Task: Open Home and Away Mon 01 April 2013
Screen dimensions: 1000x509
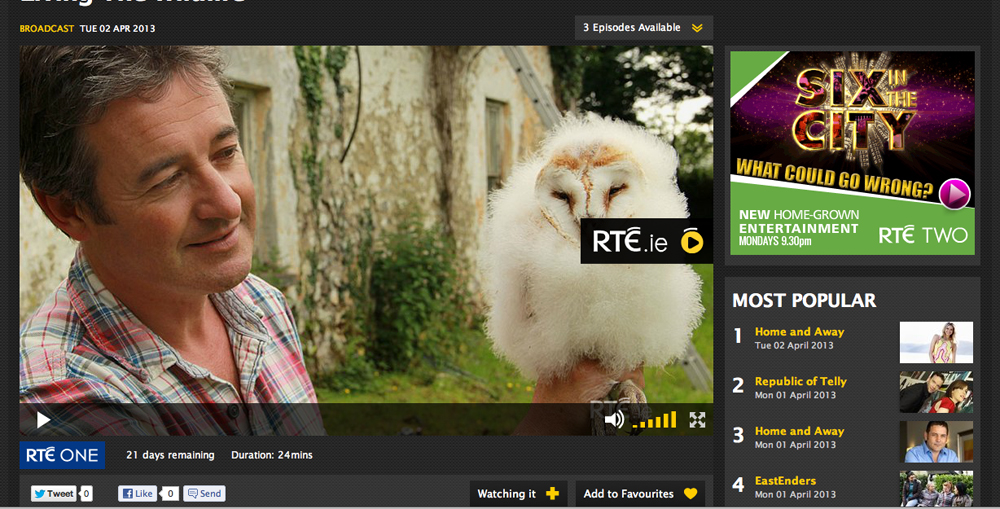Action: [x=799, y=431]
